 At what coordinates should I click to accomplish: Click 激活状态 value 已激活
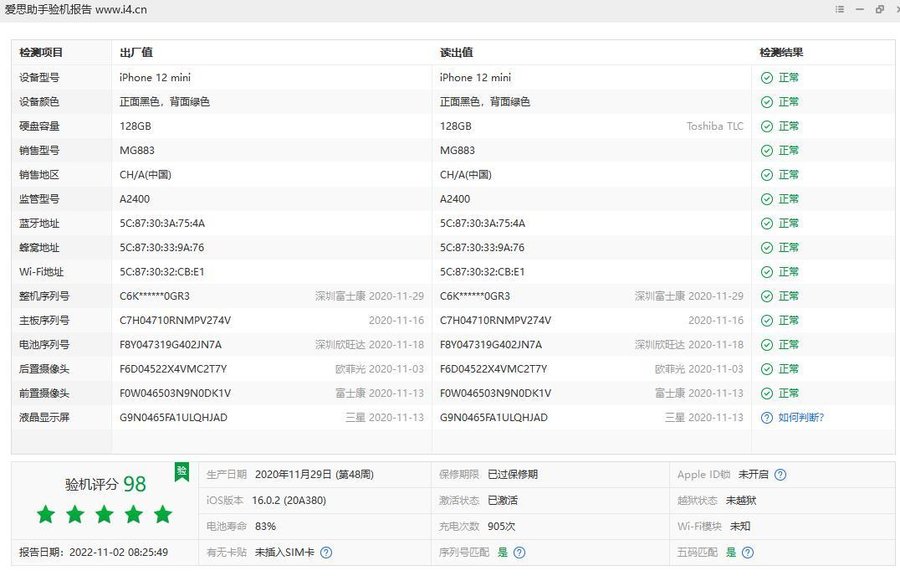click(x=502, y=500)
